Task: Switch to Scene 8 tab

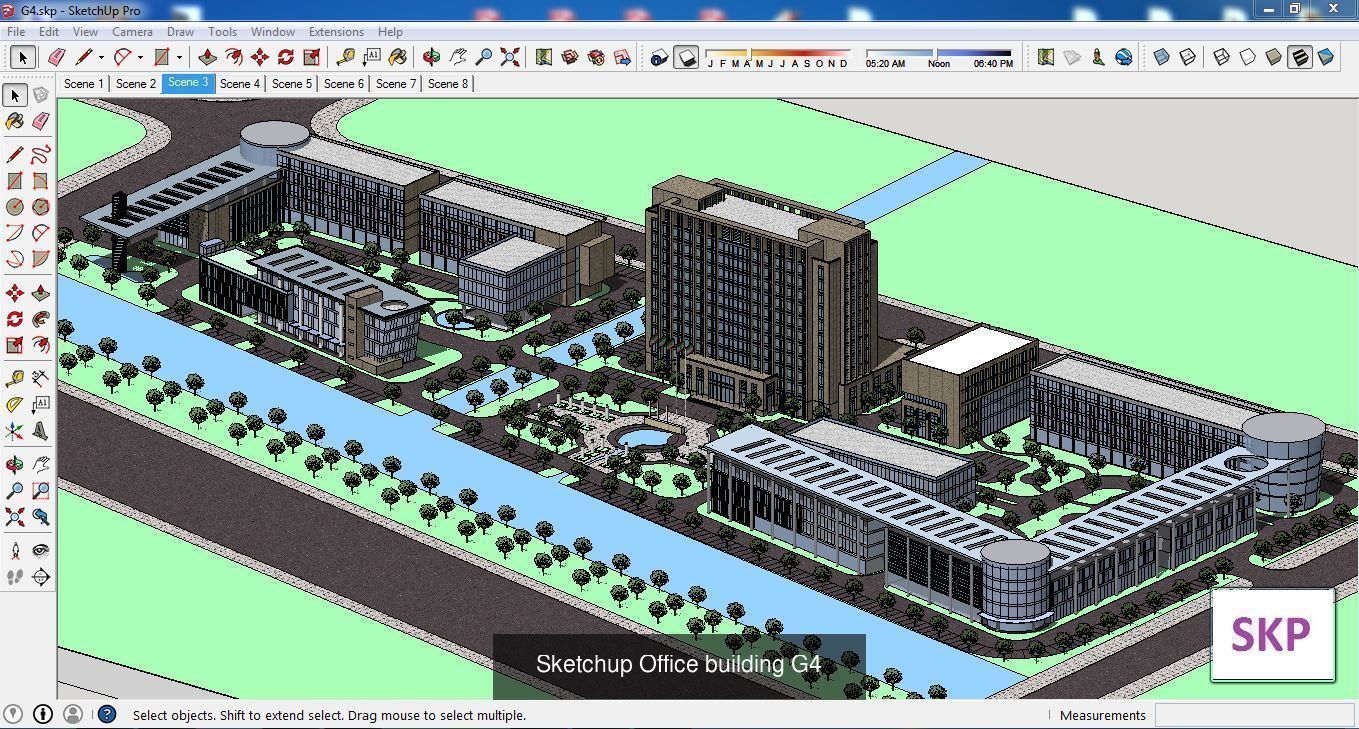Action: 447,83
